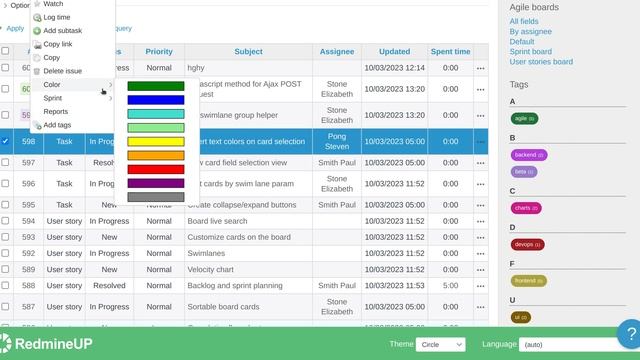Open the Language dropdown showing (auto)
The image size is (640, 360).
(x=579, y=344)
